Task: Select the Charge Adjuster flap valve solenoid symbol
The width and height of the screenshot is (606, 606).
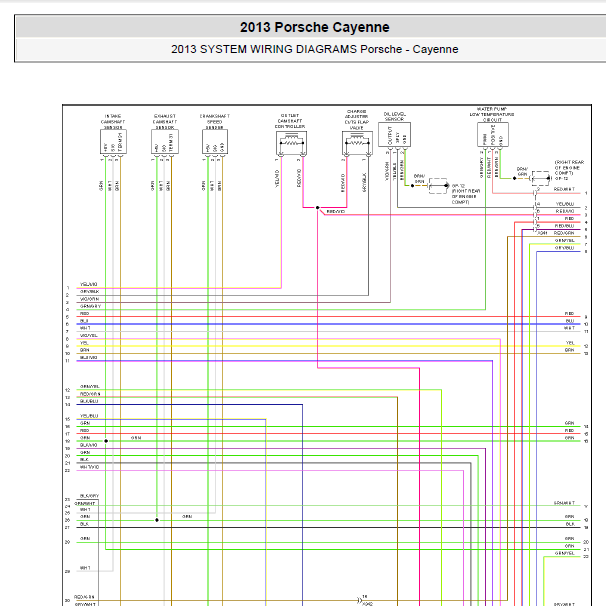Action: (357, 143)
